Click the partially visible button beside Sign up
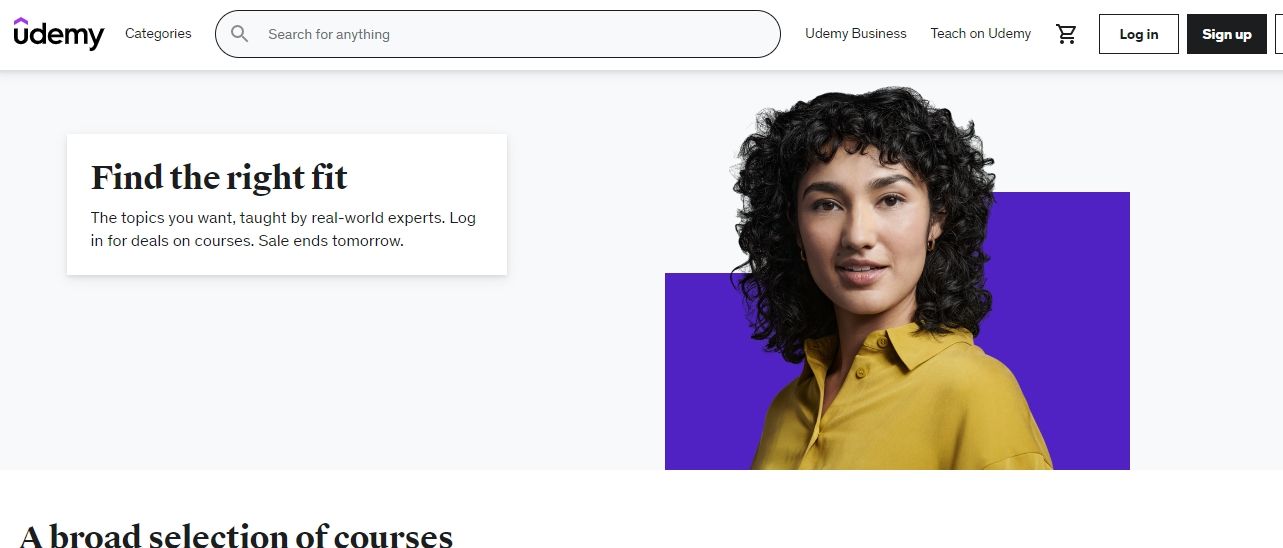This screenshot has width=1283, height=548. [x=1278, y=34]
